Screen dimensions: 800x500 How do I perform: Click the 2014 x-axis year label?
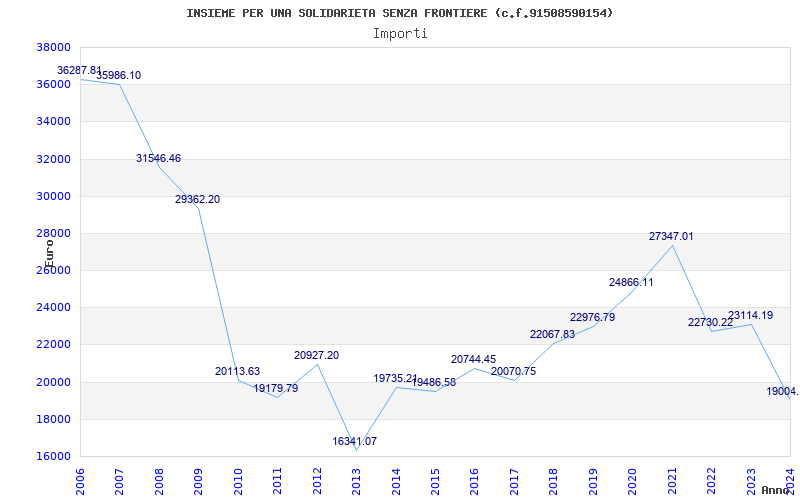395,482
